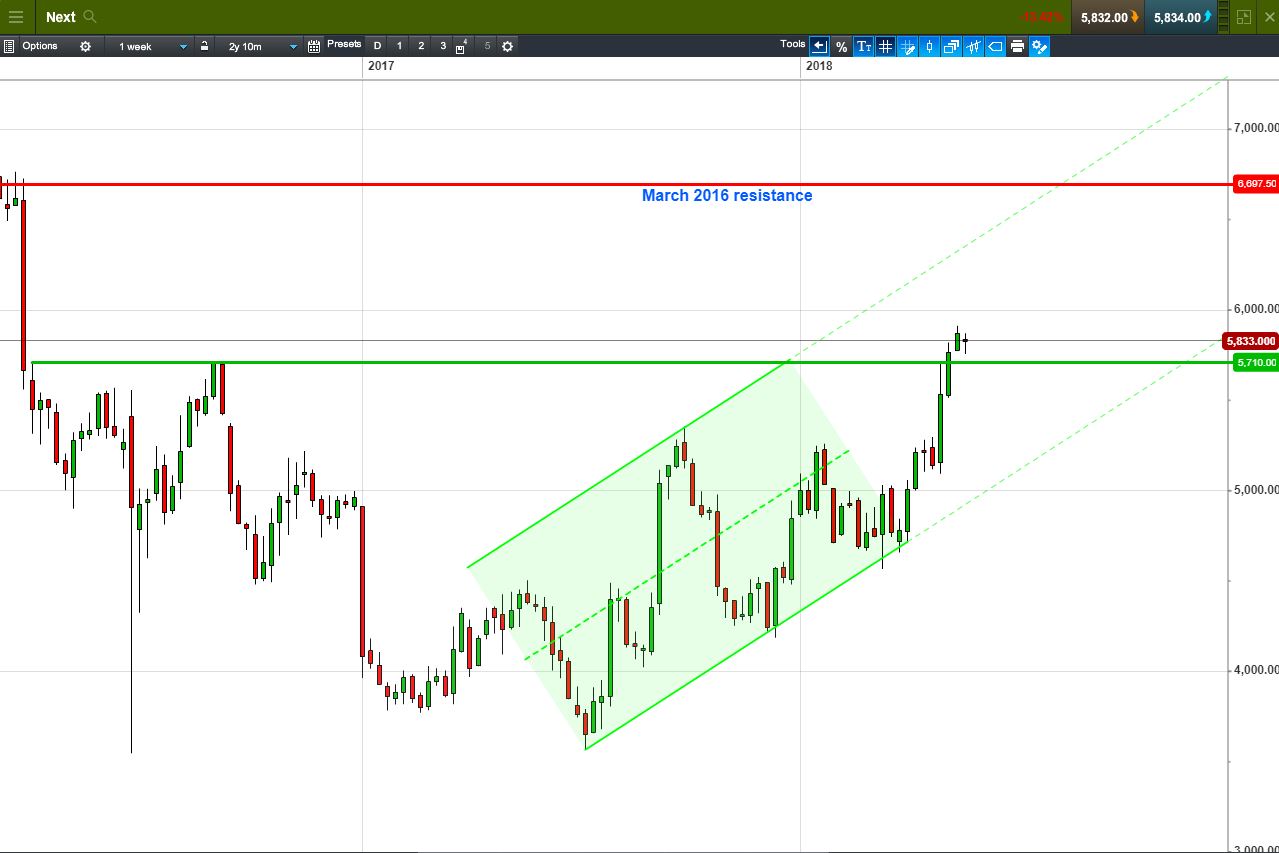The height and width of the screenshot is (853, 1279).
Task: Click the Presets label
Action: tap(344, 44)
